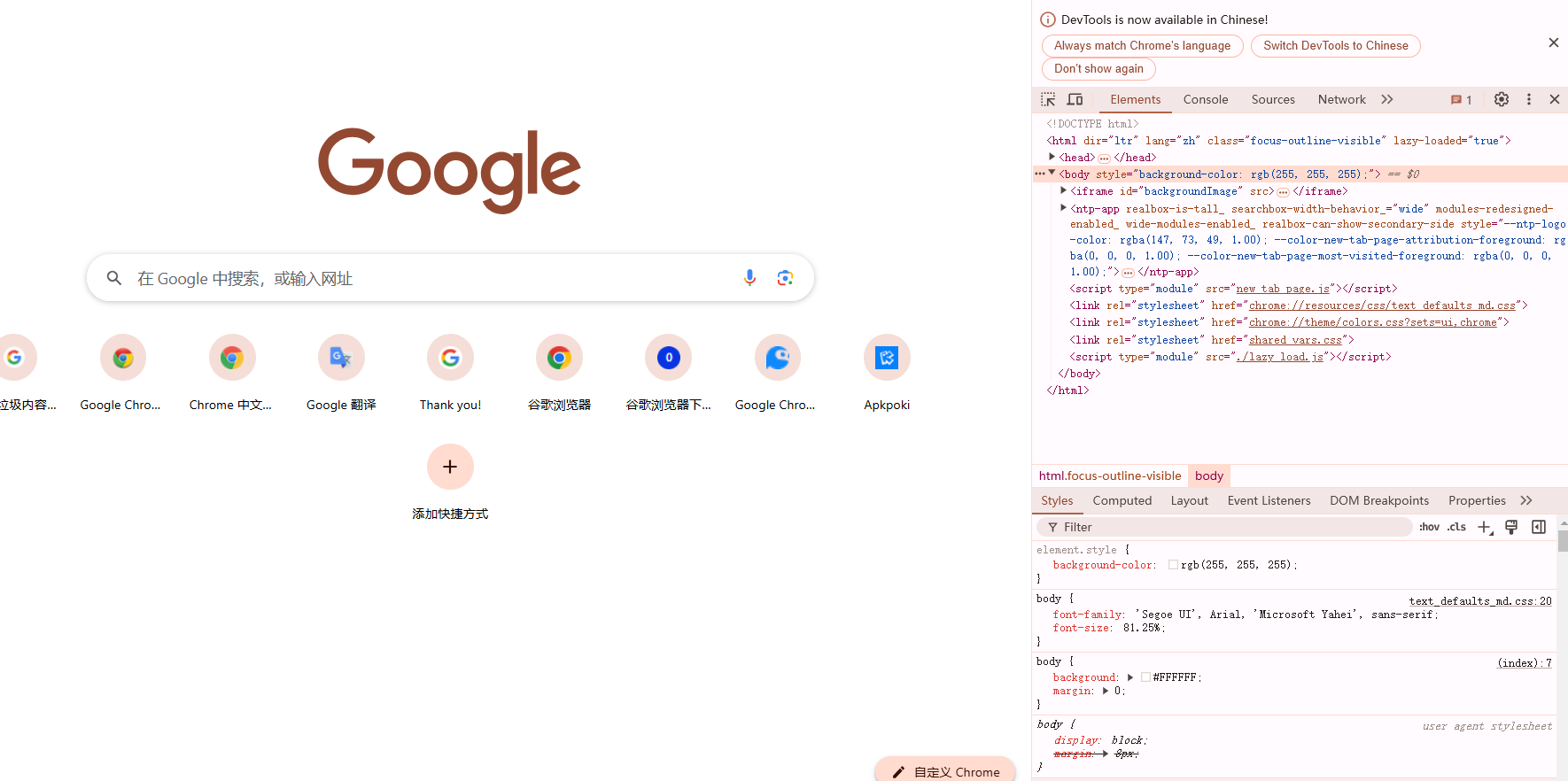Toggle the :hov element state button
Viewport: 1568px width, 781px height.
click(1429, 527)
